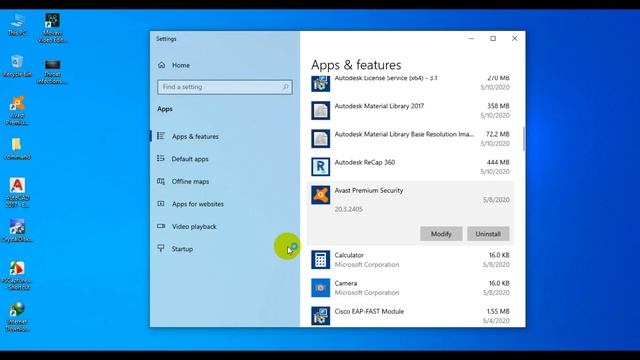Select Autodesk ReCap 360 entry text
Image resolution: width=640 pixels, height=360 pixels.
(365, 162)
